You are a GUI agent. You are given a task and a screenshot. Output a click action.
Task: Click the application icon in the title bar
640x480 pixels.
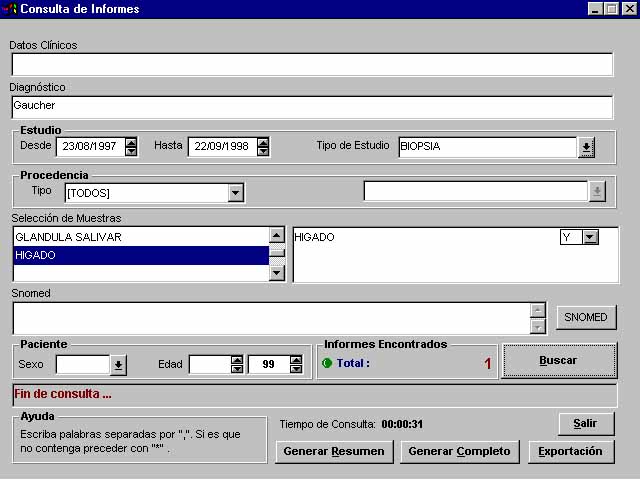click(x=10, y=9)
